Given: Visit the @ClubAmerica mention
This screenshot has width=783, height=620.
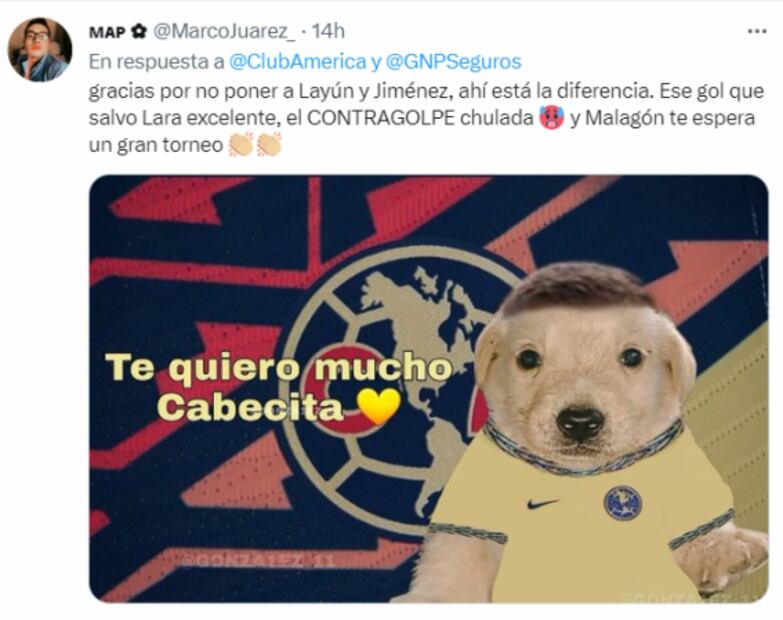Looking at the screenshot, I should tap(298, 62).
